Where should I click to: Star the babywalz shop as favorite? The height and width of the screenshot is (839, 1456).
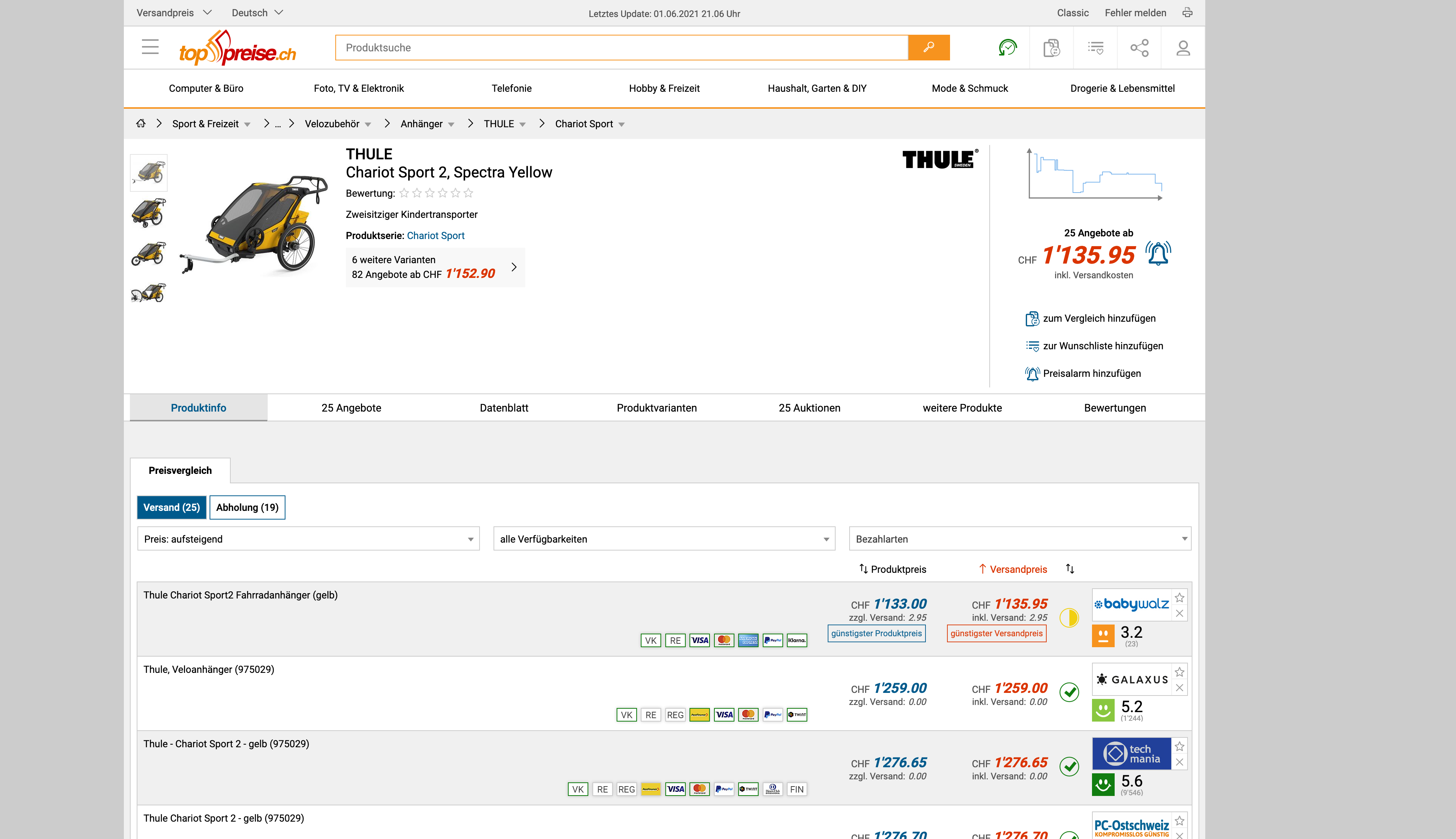click(x=1180, y=598)
